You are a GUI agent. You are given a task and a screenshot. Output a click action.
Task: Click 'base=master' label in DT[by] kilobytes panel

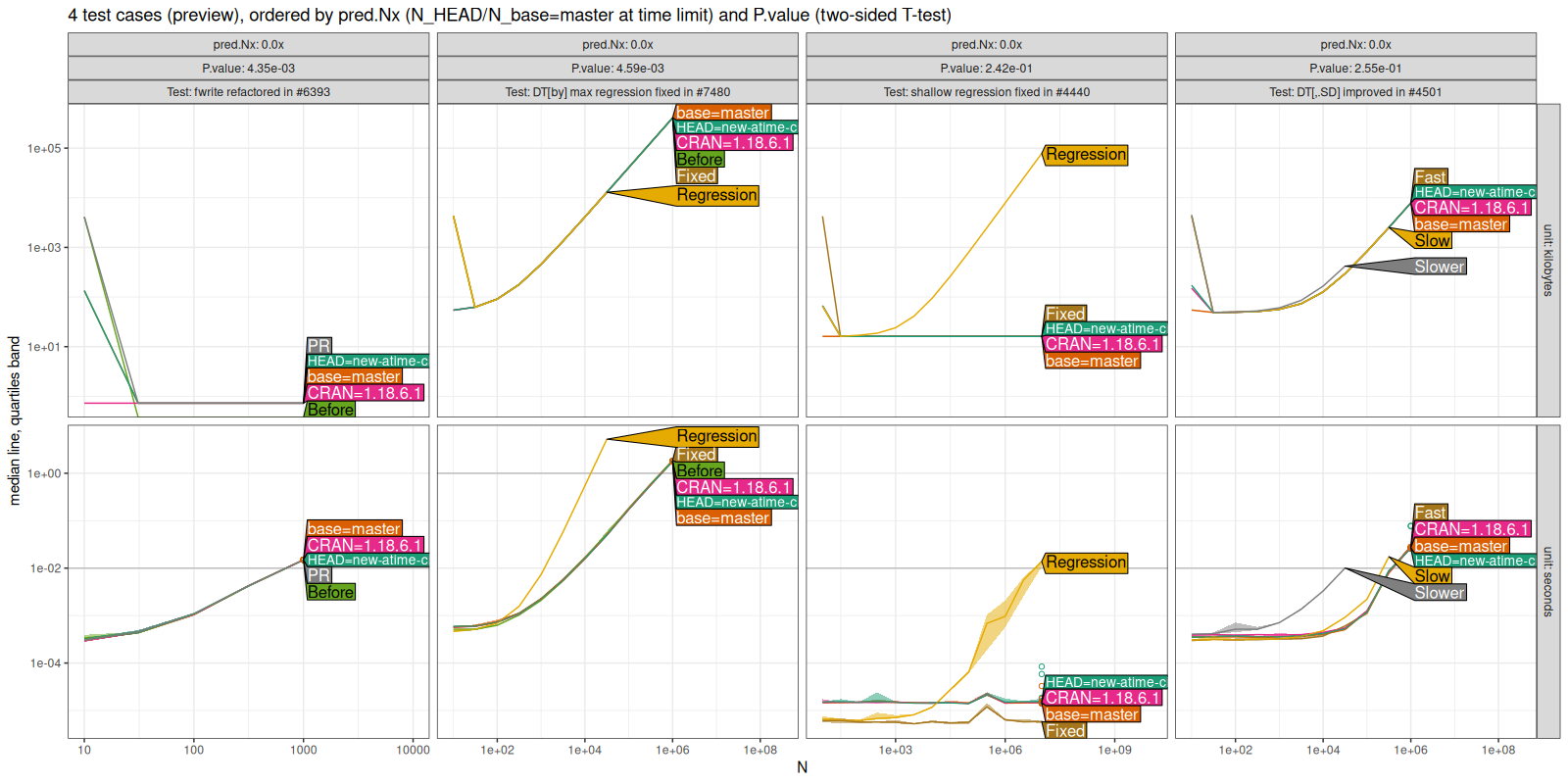(x=723, y=114)
